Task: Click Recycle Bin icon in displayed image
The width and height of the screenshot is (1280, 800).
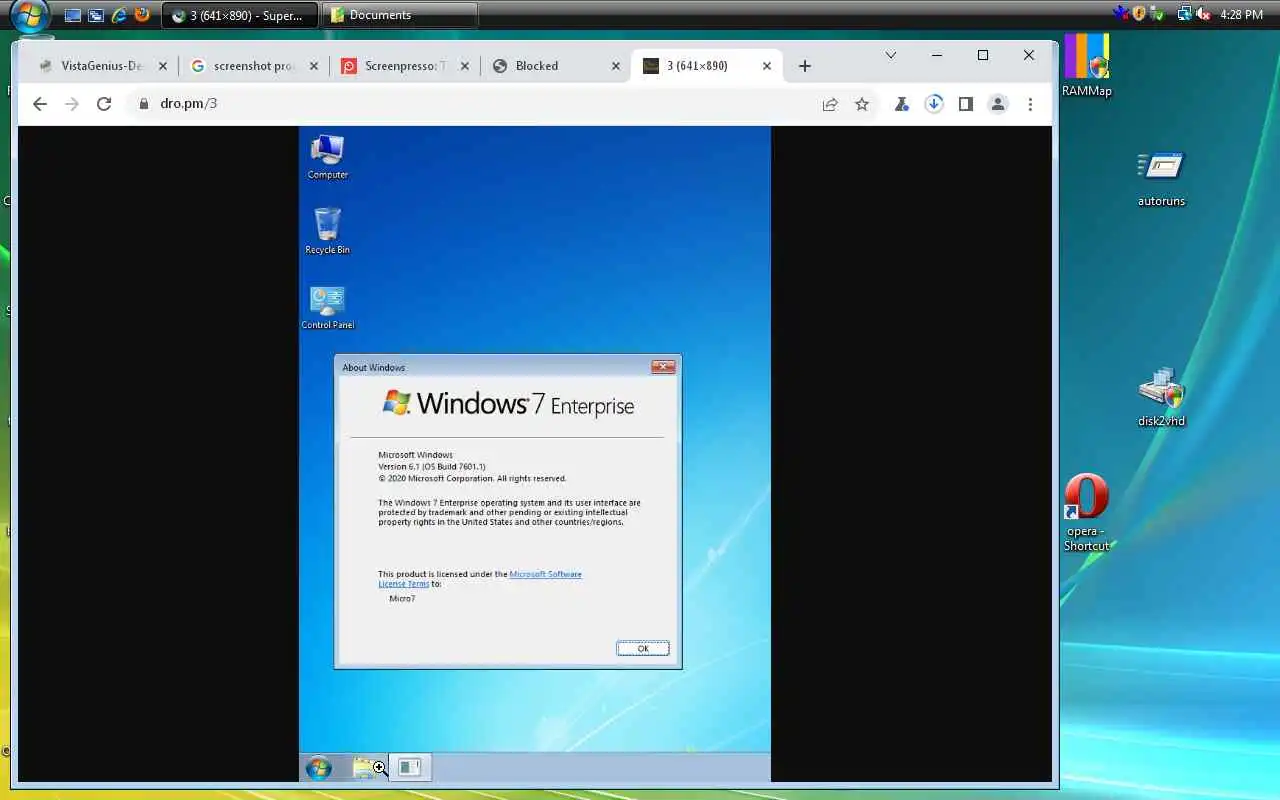Action: (x=328, y=231)
